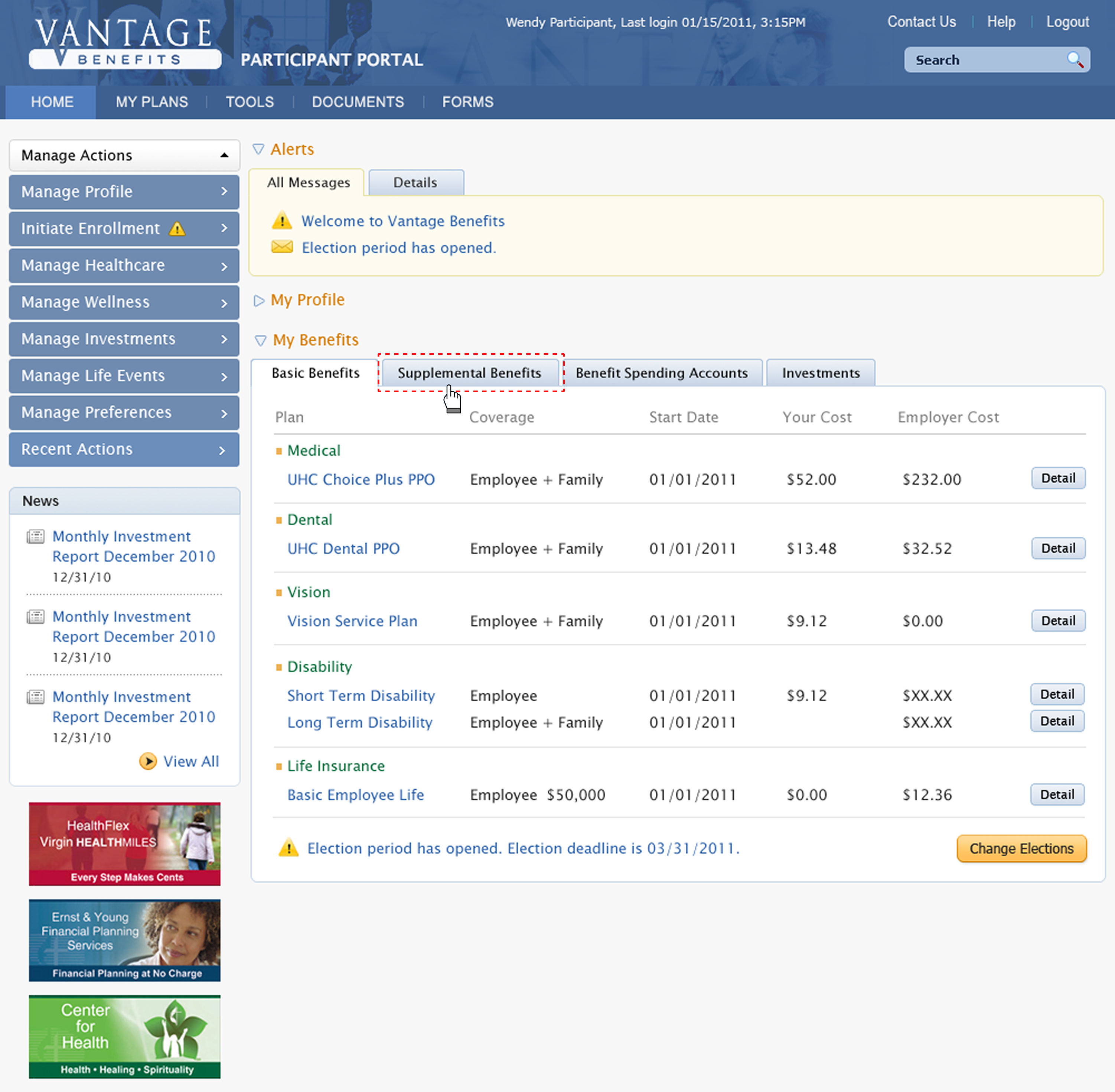Expand the My Profile section

pos(259,300)
